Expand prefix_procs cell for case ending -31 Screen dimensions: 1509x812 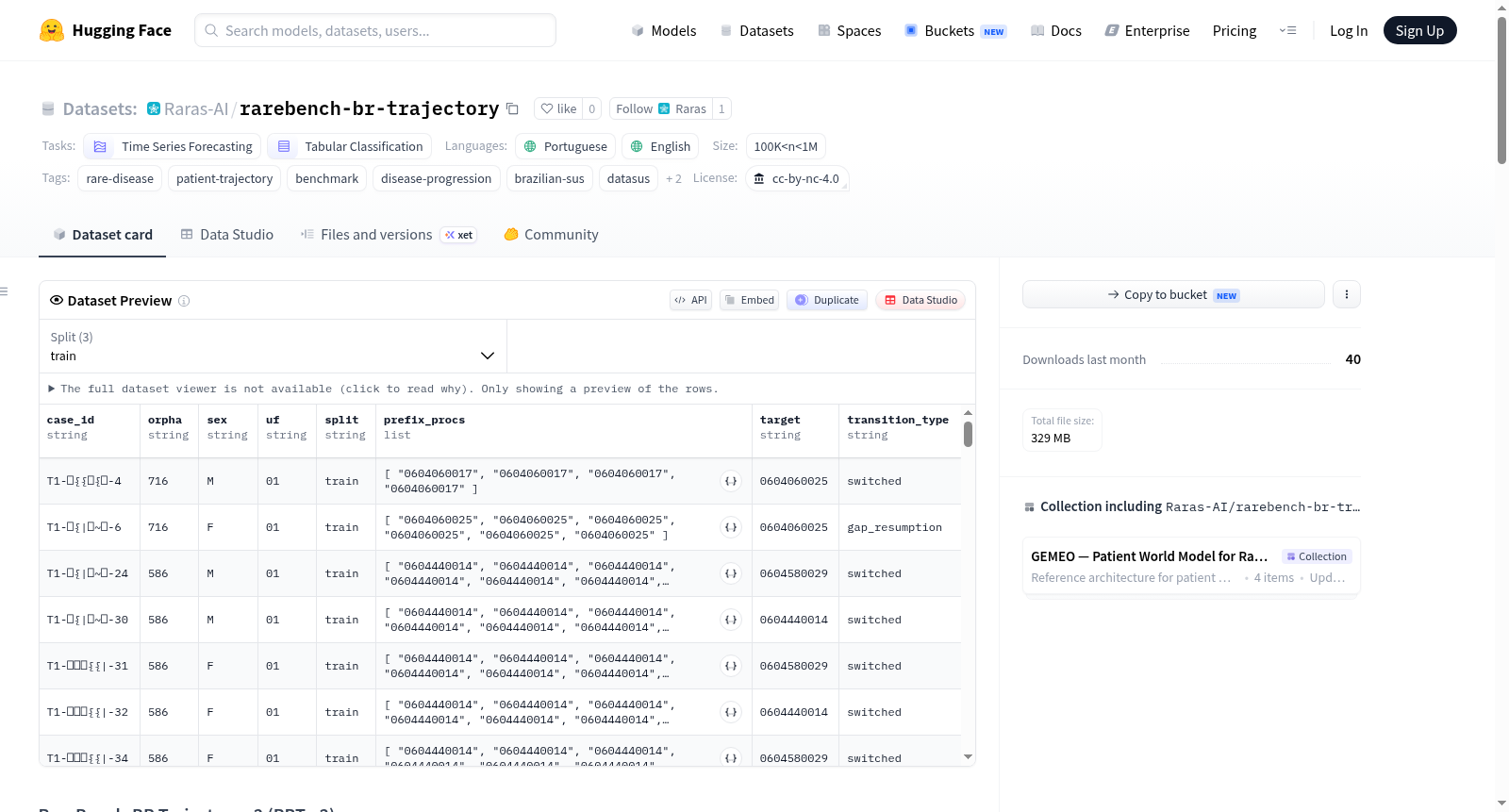731,666
